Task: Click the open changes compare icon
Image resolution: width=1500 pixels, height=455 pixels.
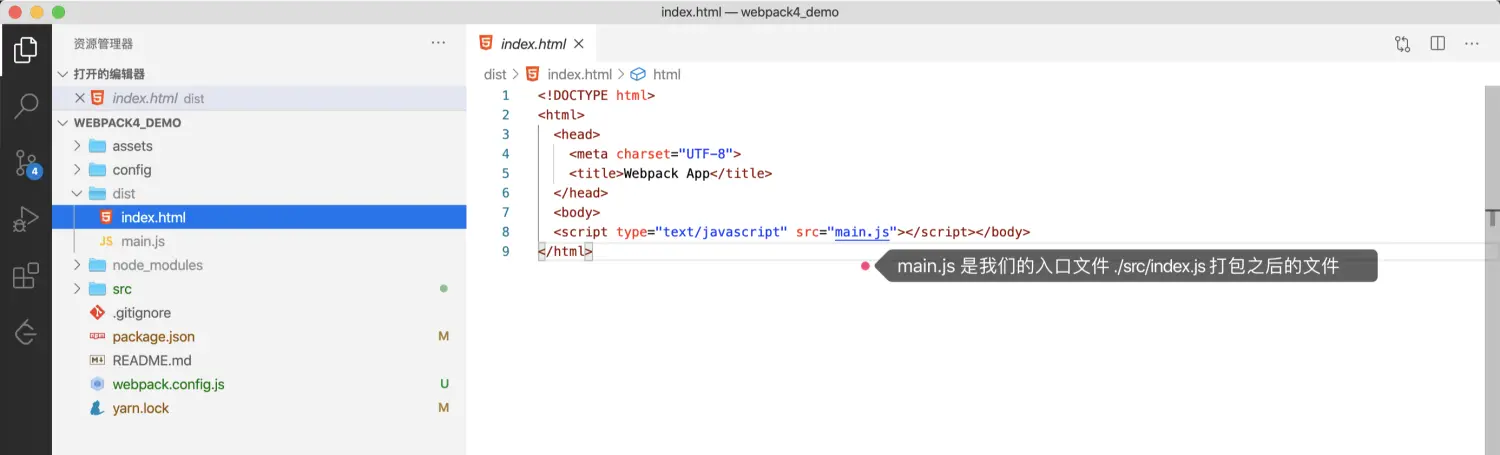Action: pos(1403,43)
